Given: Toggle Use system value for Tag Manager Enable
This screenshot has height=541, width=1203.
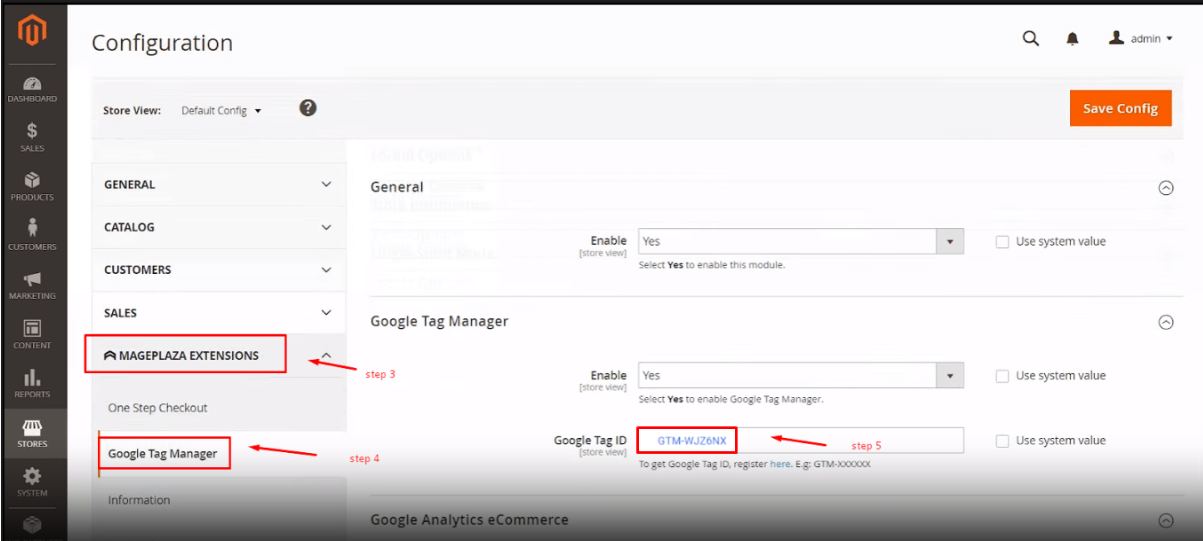Looking at the screenshot, I should click(1002, 376).
